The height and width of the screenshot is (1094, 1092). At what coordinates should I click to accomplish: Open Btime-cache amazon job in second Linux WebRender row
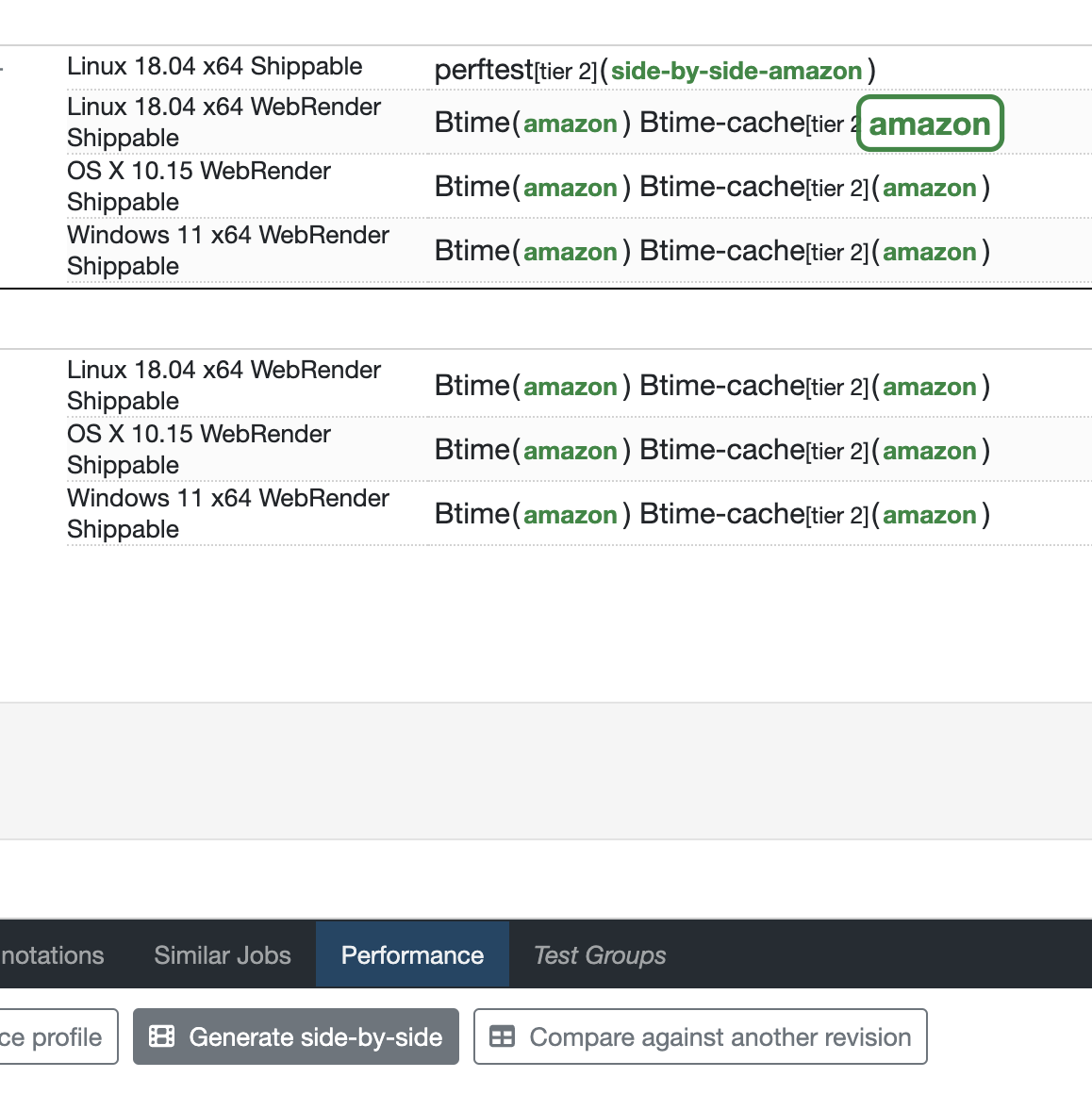pyautogui.click(x=929, y=387)
